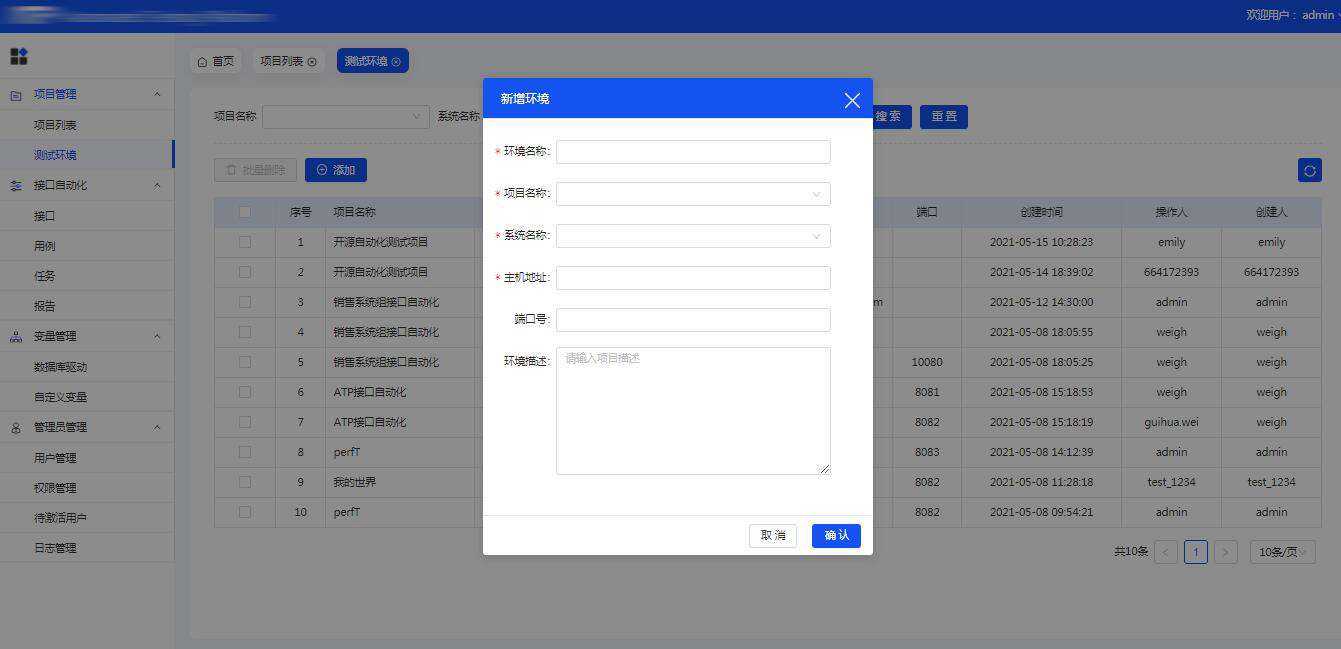Collapse the 项目管理 sidebar group chevron

157,95
